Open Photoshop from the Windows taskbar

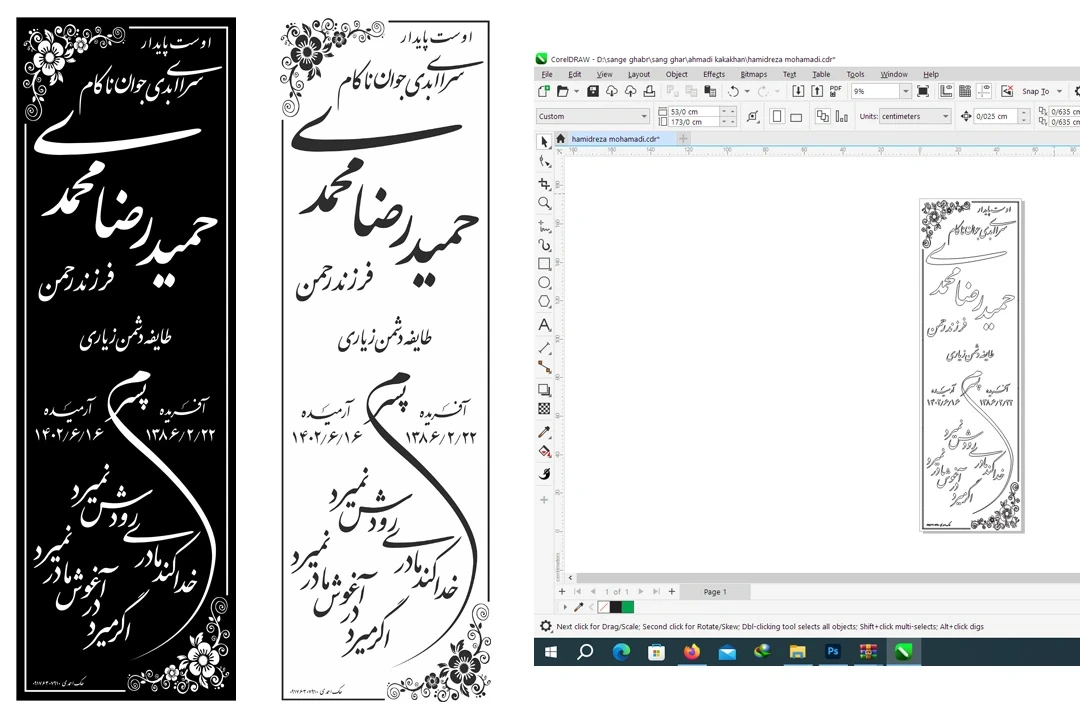tap(832, 652)
